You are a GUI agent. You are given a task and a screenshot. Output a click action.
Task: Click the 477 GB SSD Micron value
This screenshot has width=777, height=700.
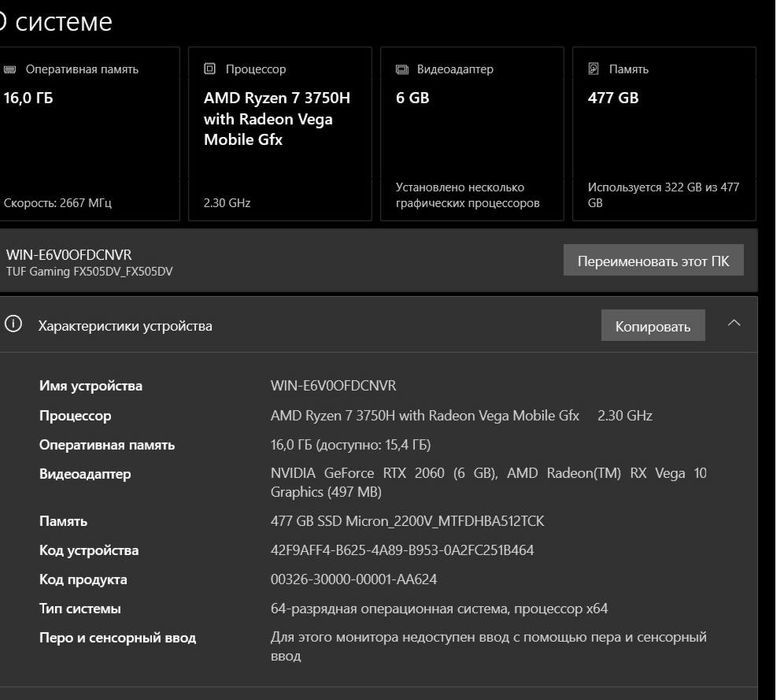tap(407, 521)
